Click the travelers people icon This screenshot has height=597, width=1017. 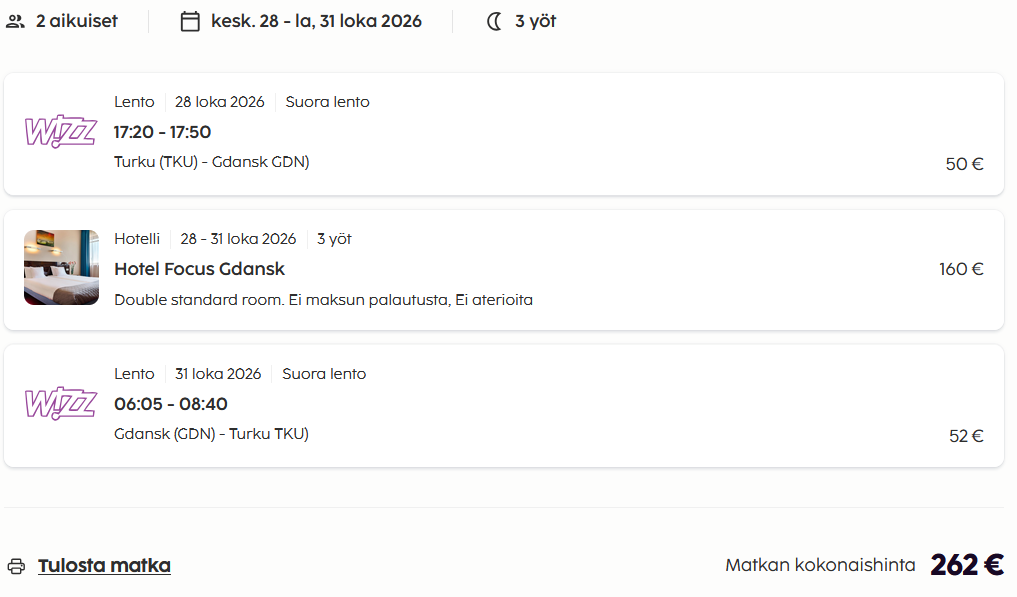(16, 21)
